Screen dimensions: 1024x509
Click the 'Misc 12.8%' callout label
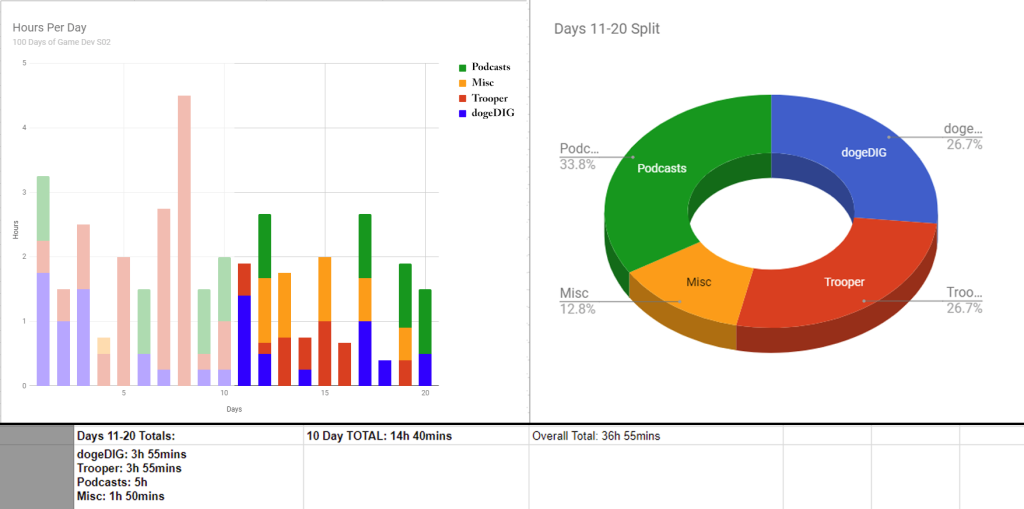(x=579, y=301)
